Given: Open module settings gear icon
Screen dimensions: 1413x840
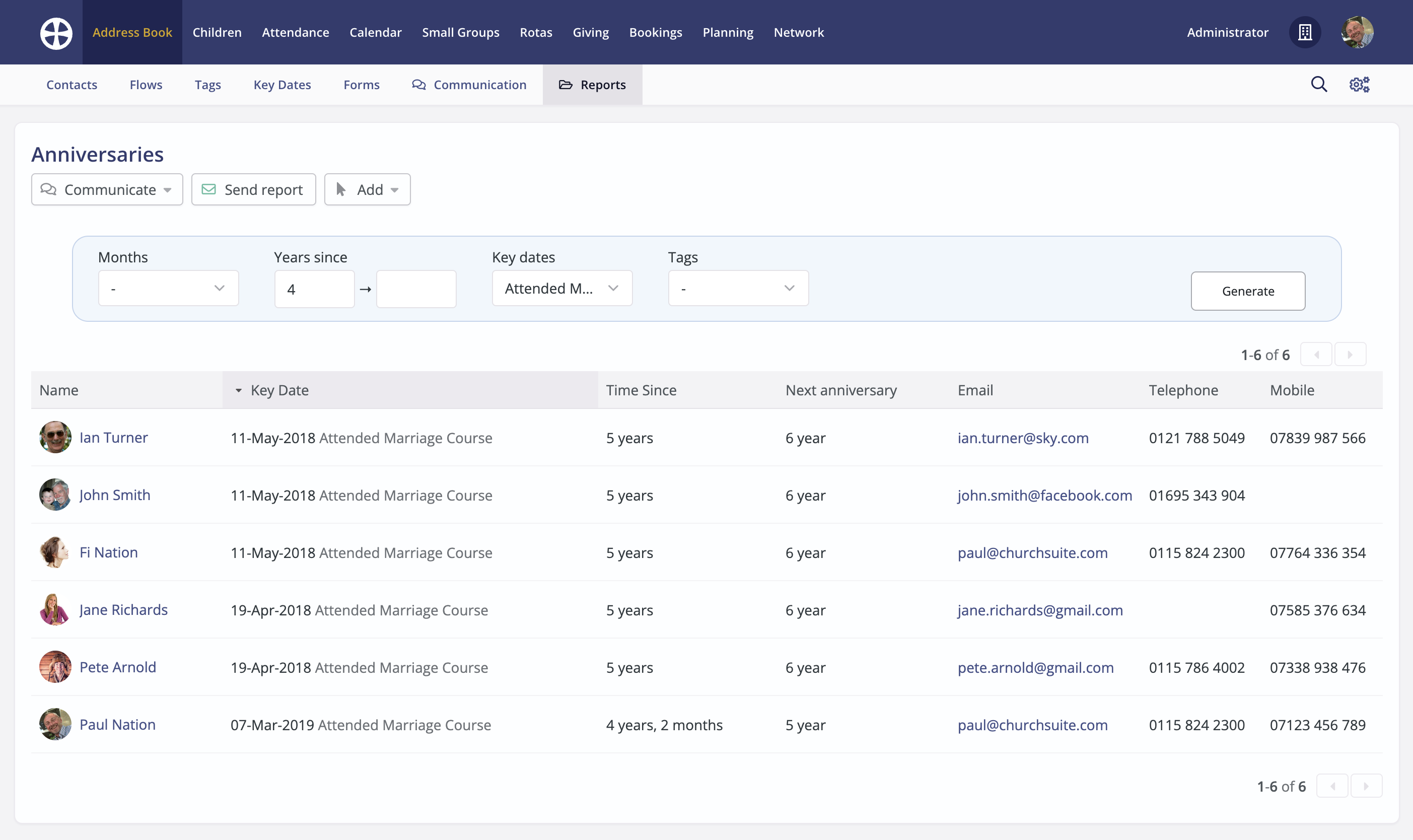Looking at the screenshot, I should (x=1359, y=84).
